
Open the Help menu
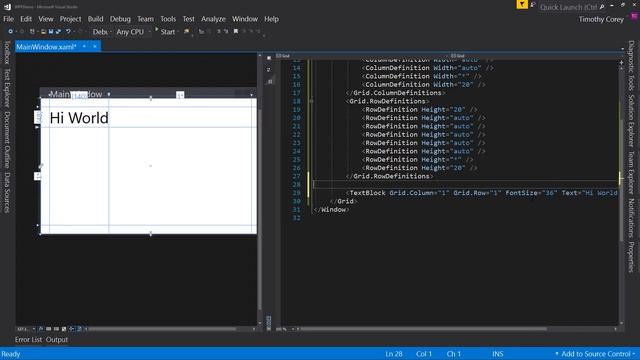(x=271, y=19)
